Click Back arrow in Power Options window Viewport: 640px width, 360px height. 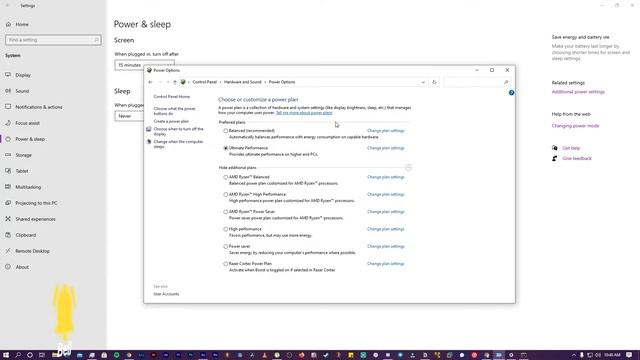[150, 82]
